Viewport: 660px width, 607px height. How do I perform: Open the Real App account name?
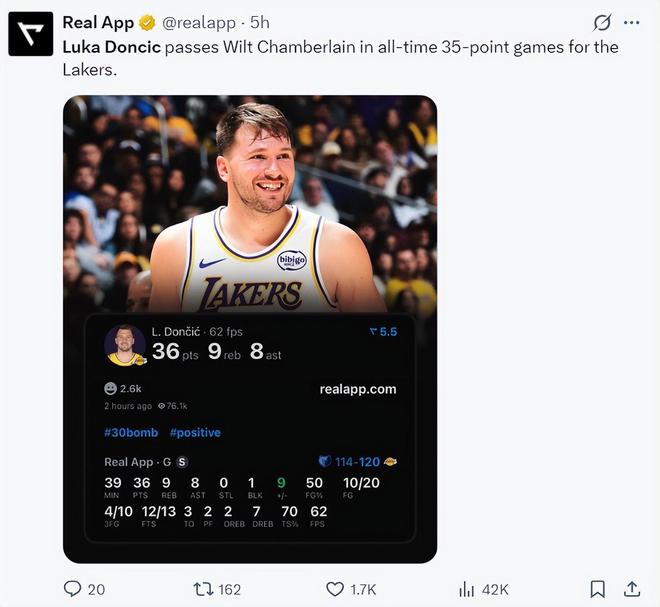click(98, 23)
